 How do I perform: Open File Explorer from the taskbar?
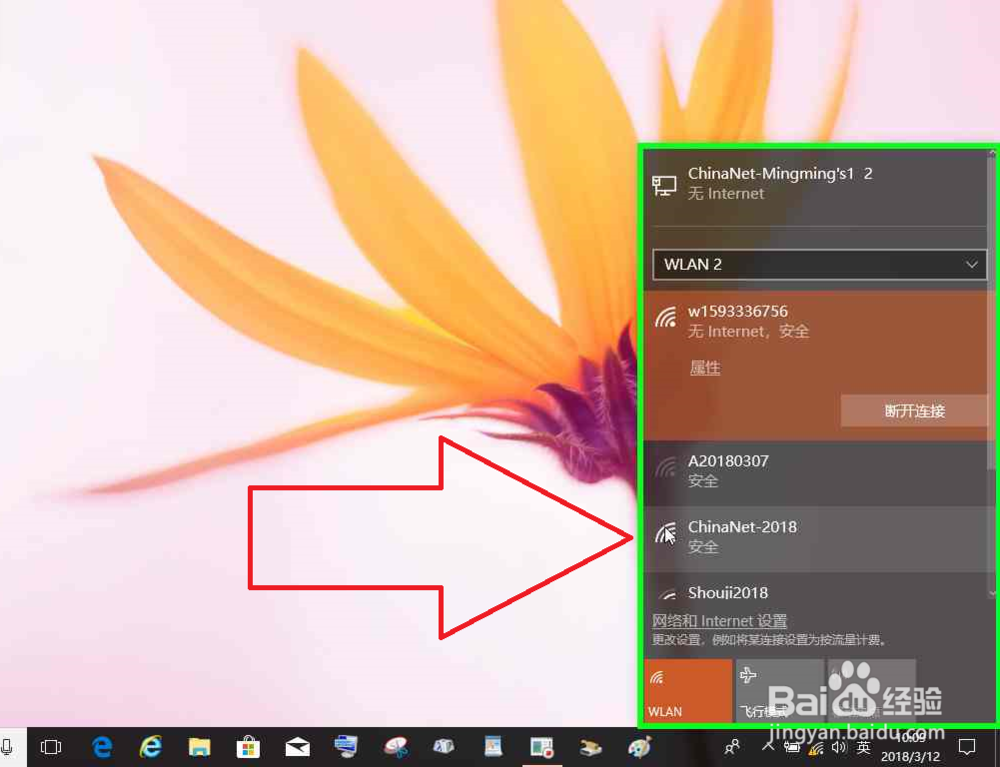pyautogui.click(x=199, y=747)
